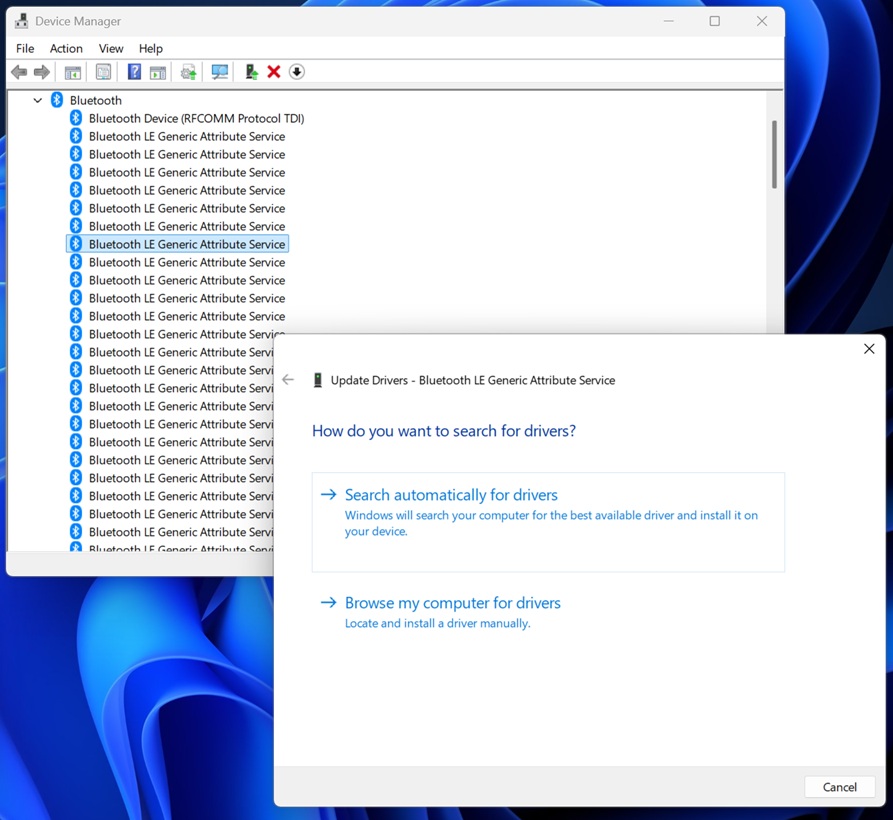
Task: Click the Bluetooth icon next to selected service
Action: coord(75,243)
